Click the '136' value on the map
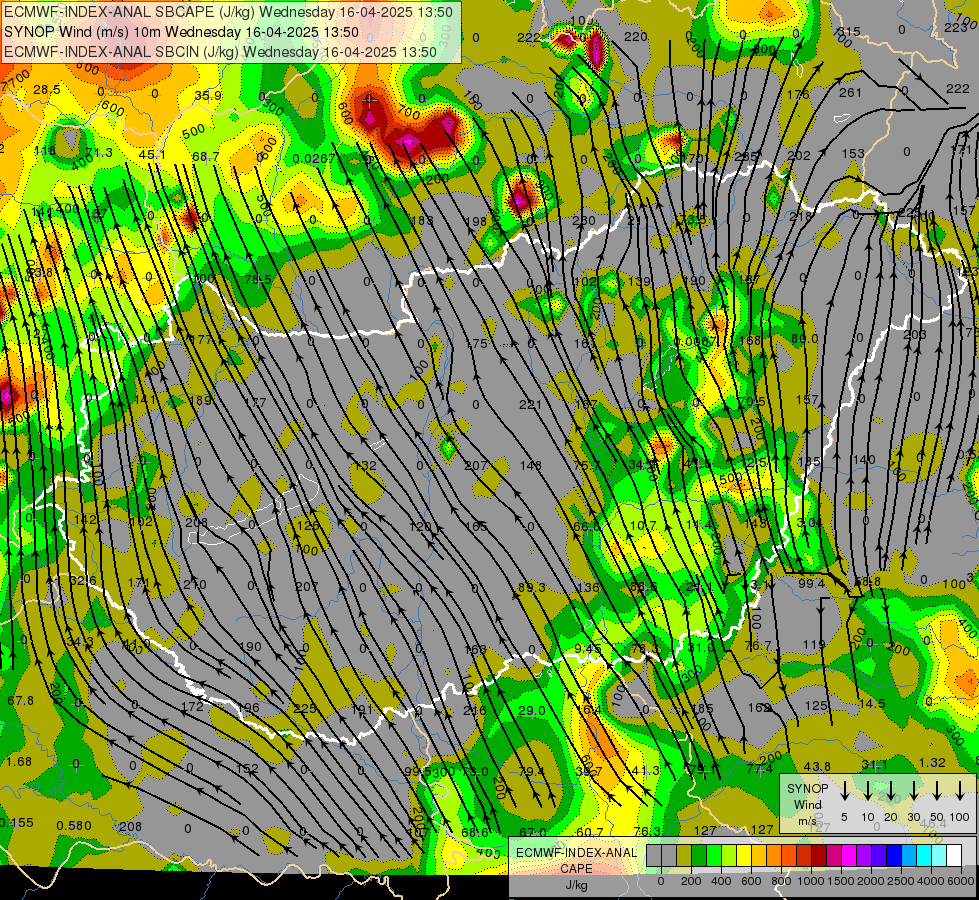 [x=588, y=587]
